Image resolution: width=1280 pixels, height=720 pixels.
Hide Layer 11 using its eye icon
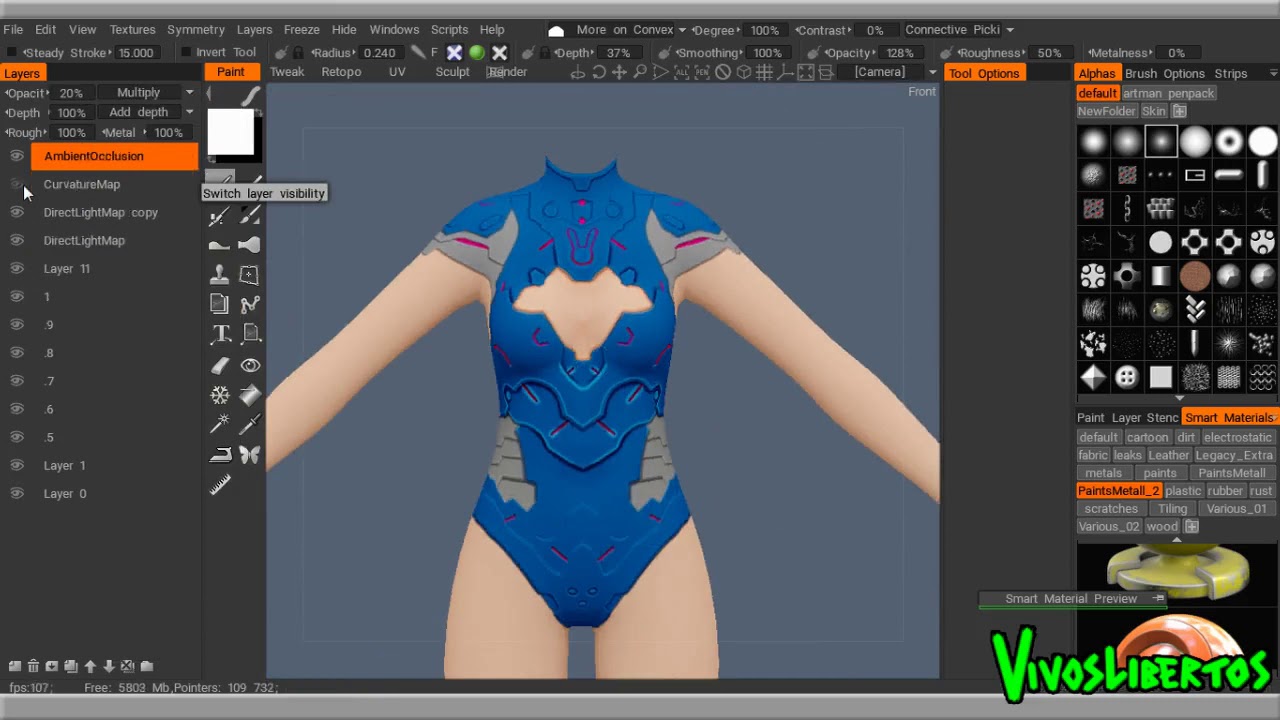17,268
